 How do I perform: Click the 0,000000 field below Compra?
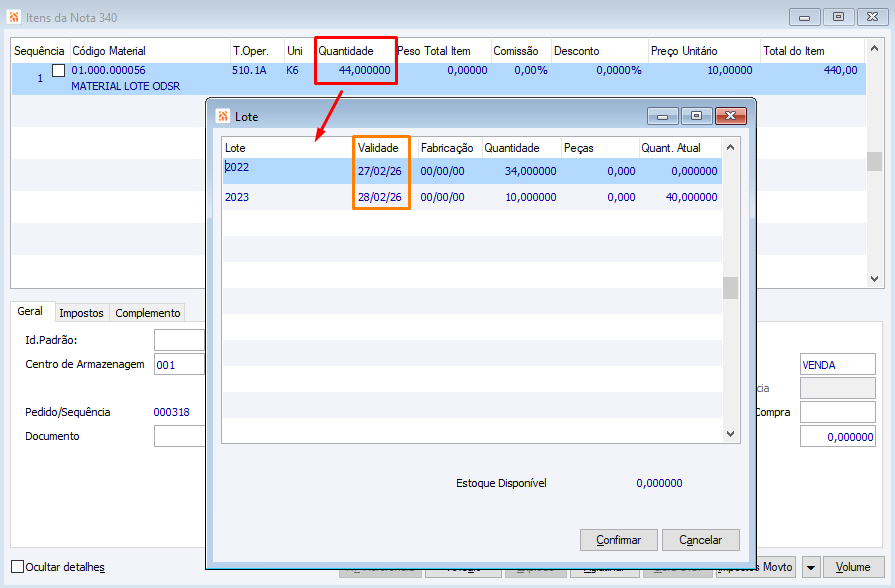(837, 436)
